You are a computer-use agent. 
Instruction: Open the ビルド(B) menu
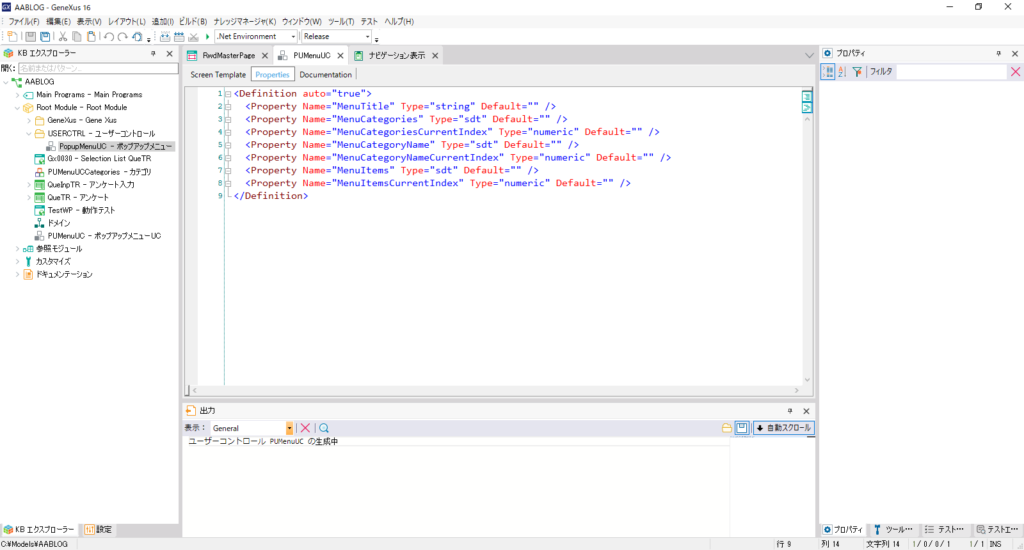tap(193, 22)
